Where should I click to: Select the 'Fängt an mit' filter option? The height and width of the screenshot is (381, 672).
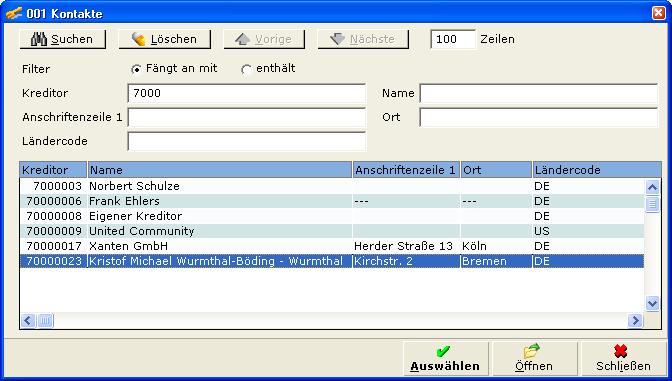point(136,69)
